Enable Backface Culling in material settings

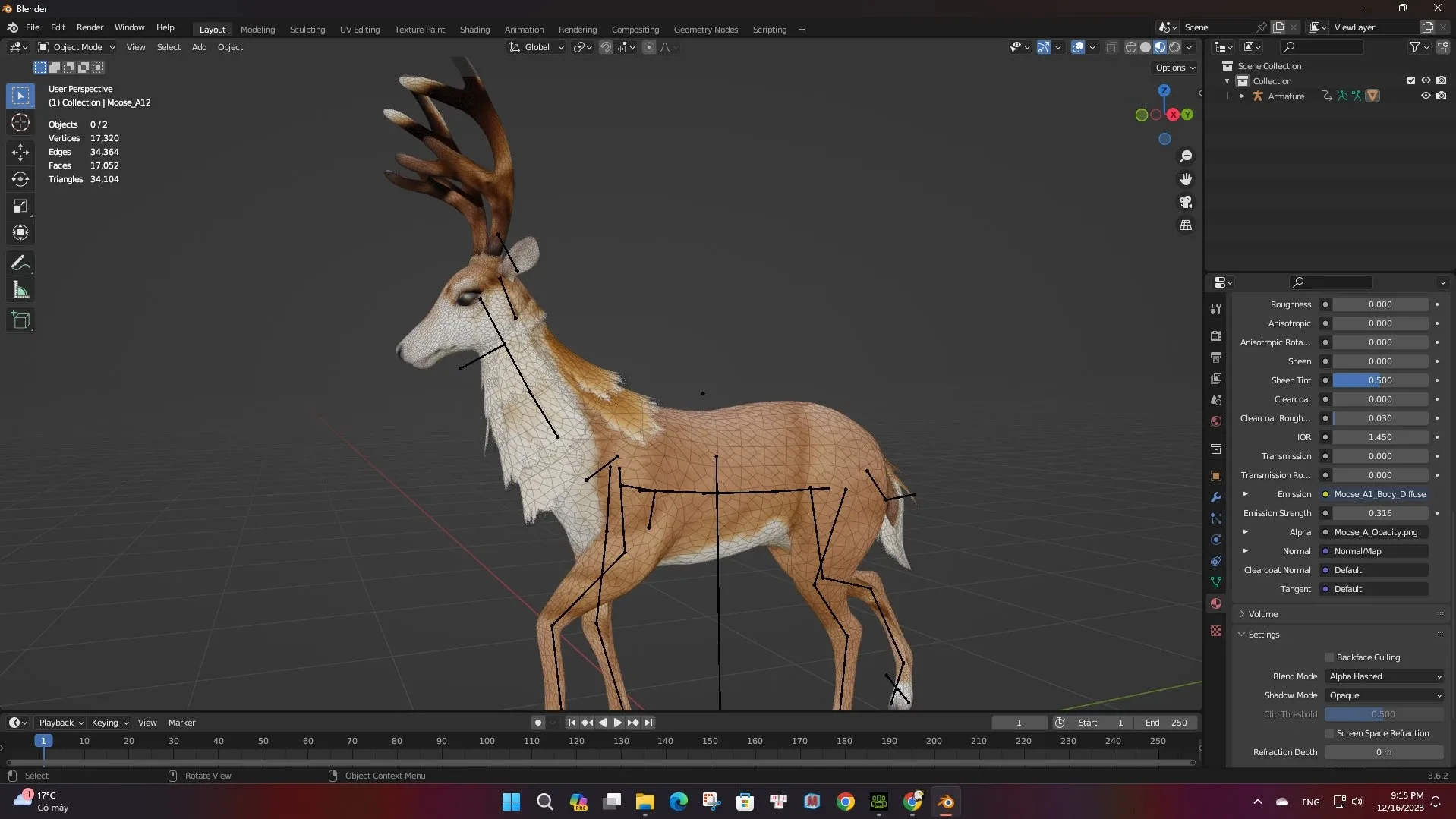1328,657
